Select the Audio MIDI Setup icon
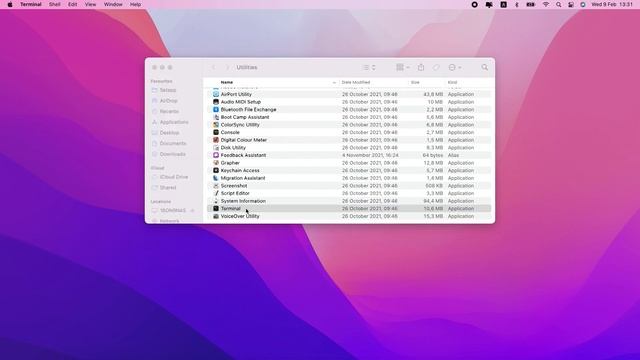 pyautogui.click(x=216, y=102)
